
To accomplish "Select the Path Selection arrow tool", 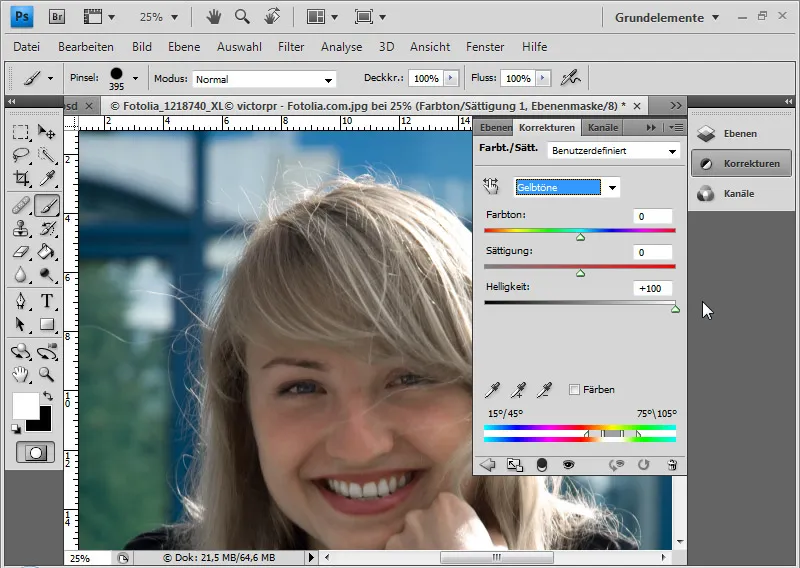I will pos(20,324).
